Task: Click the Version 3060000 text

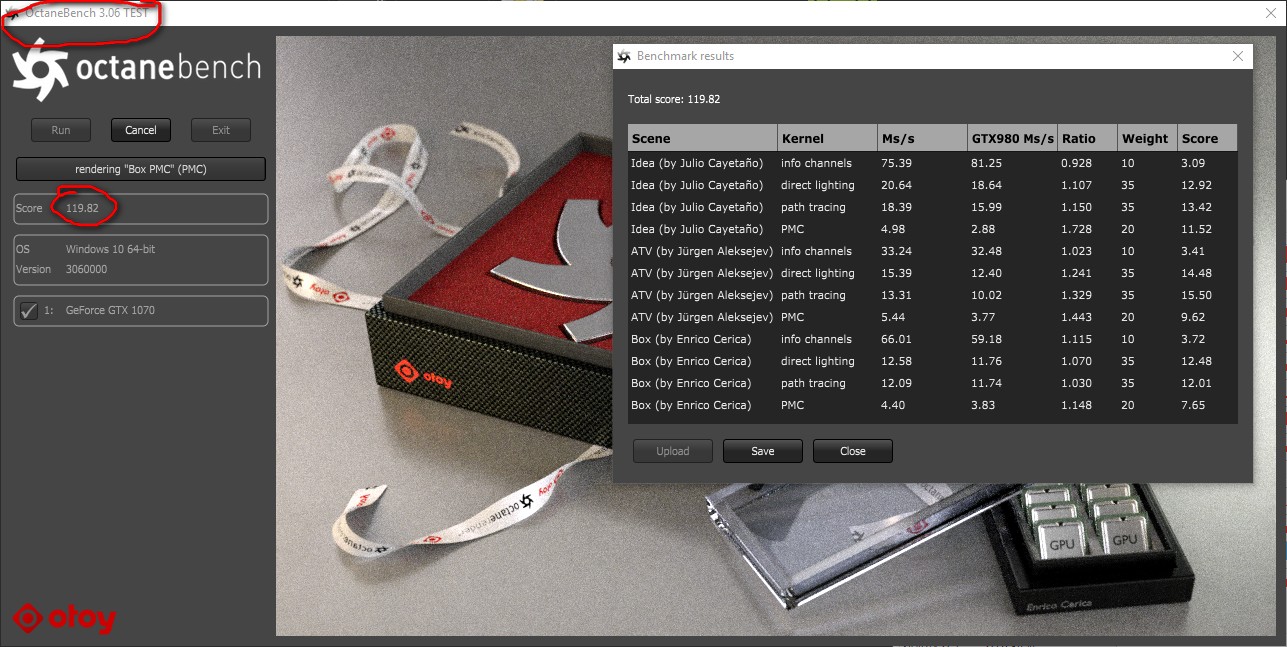Action: click(x=61, y=270)
